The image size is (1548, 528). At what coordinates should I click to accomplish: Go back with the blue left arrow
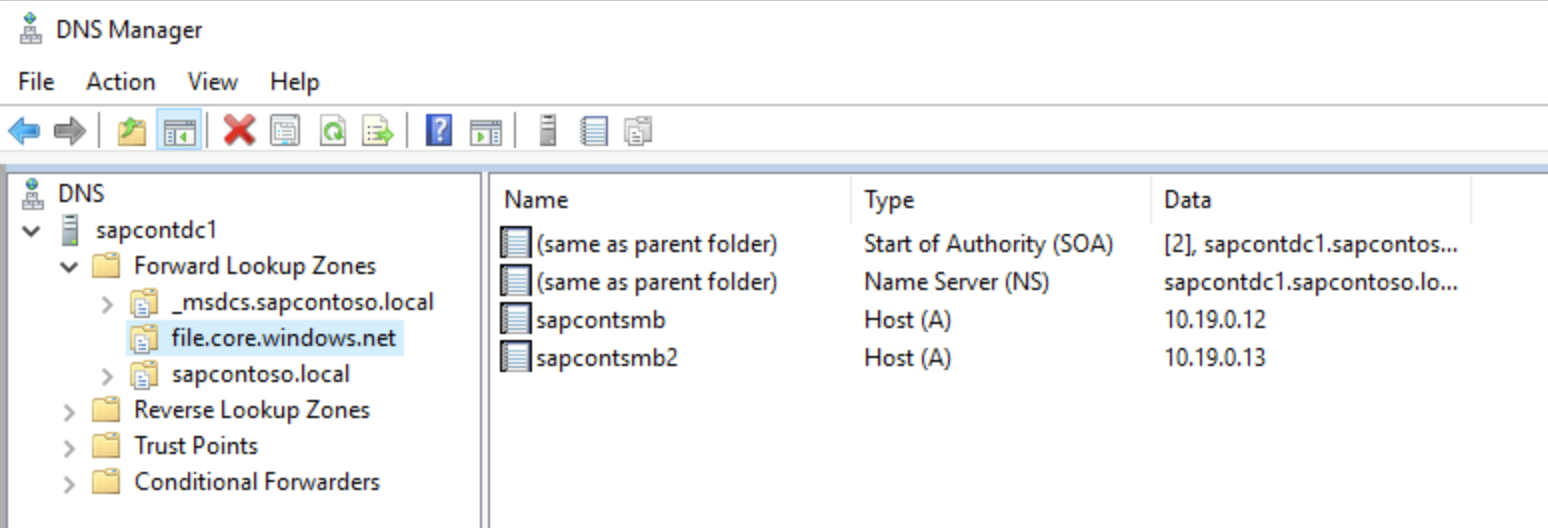pos(24,130)
